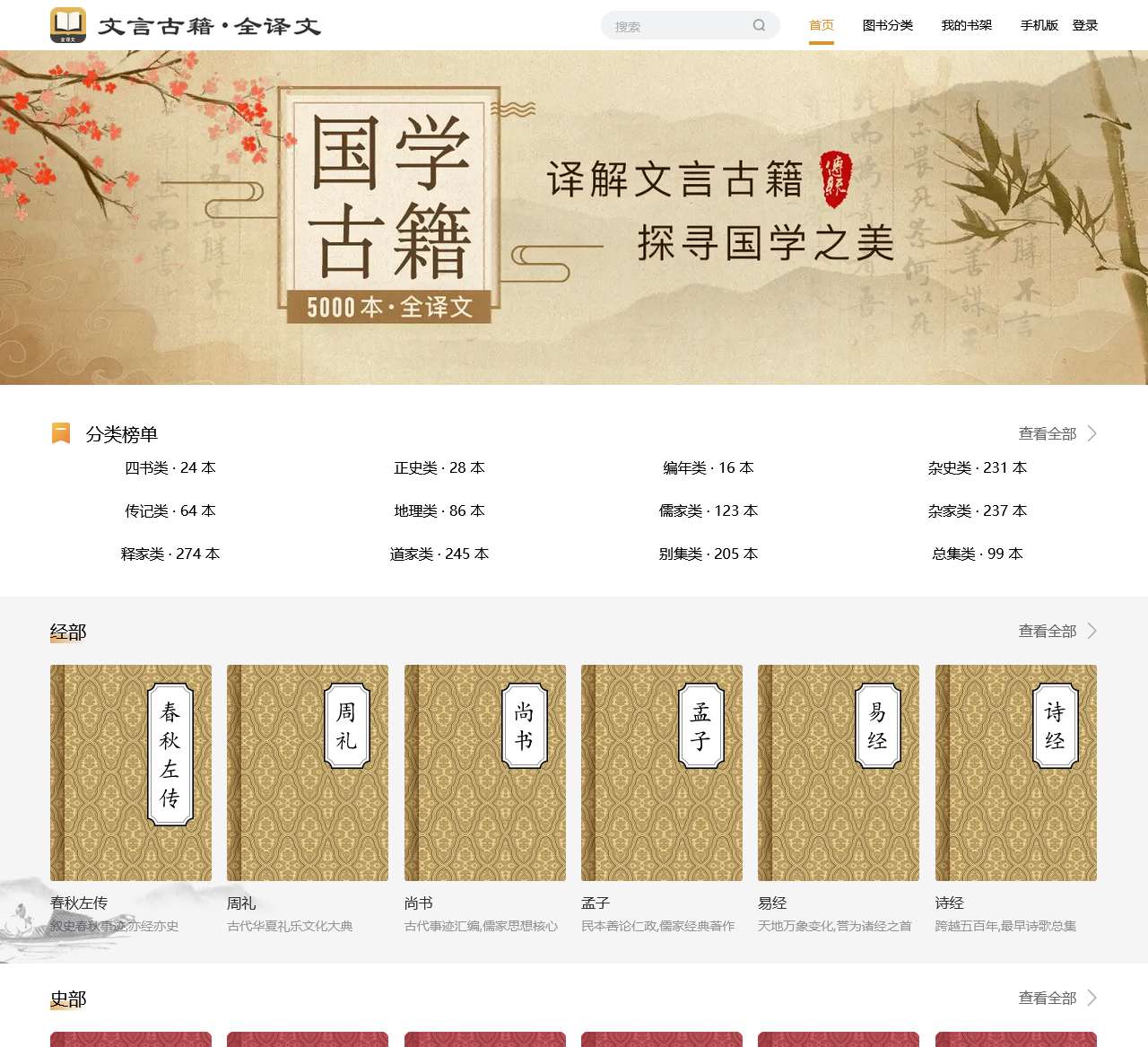The width and height of the screenshot is (1148, 1047).
Task: Open category 释家类 · 274 本
Action: point(170,554)
